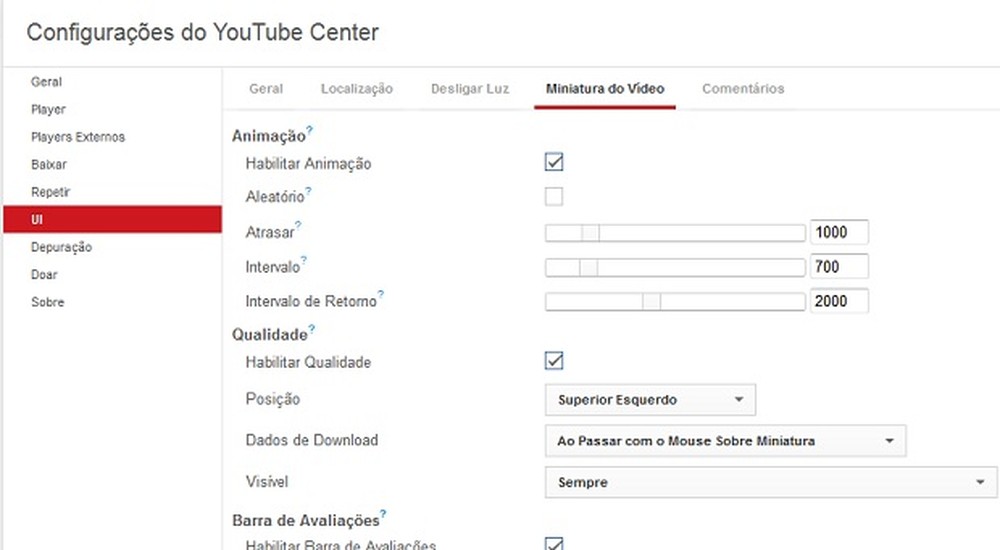Click the Habilitar Animação label
This screenshot has width=1000, height=550.
308,163
